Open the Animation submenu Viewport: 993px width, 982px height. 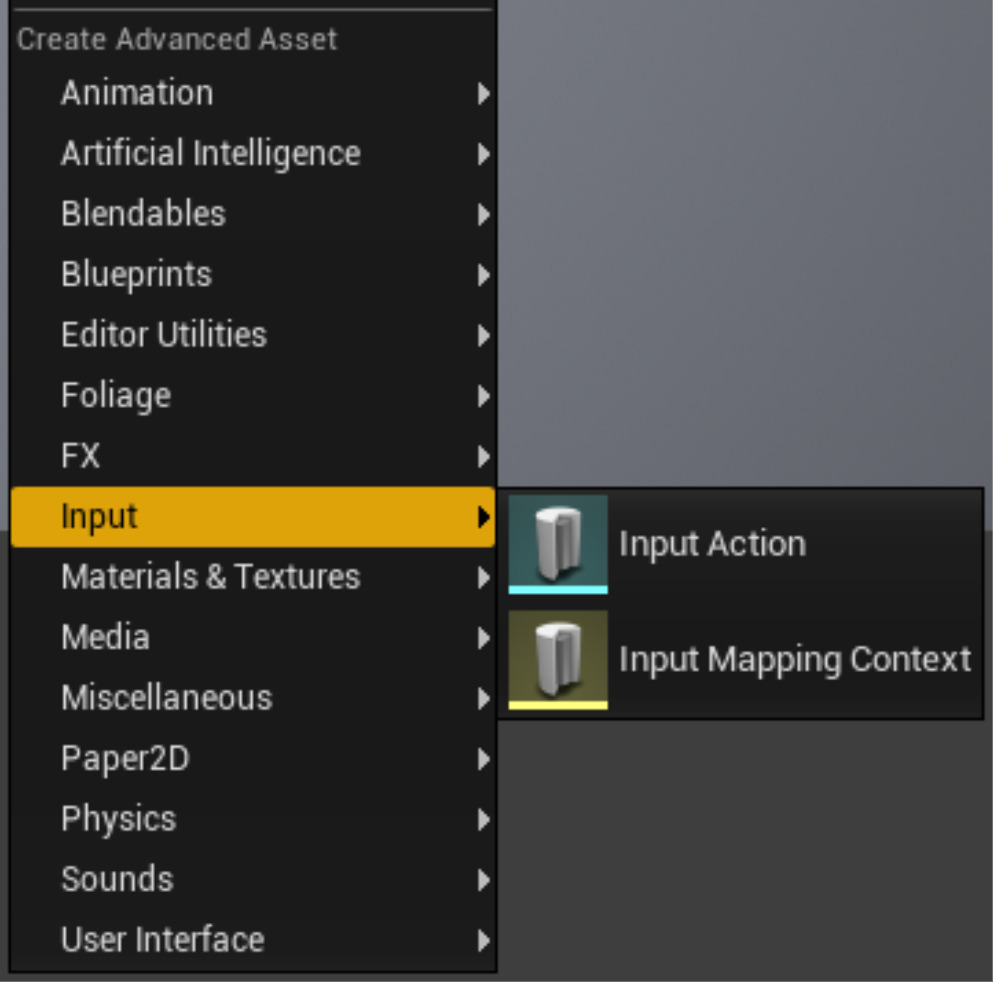coord(253,94)
